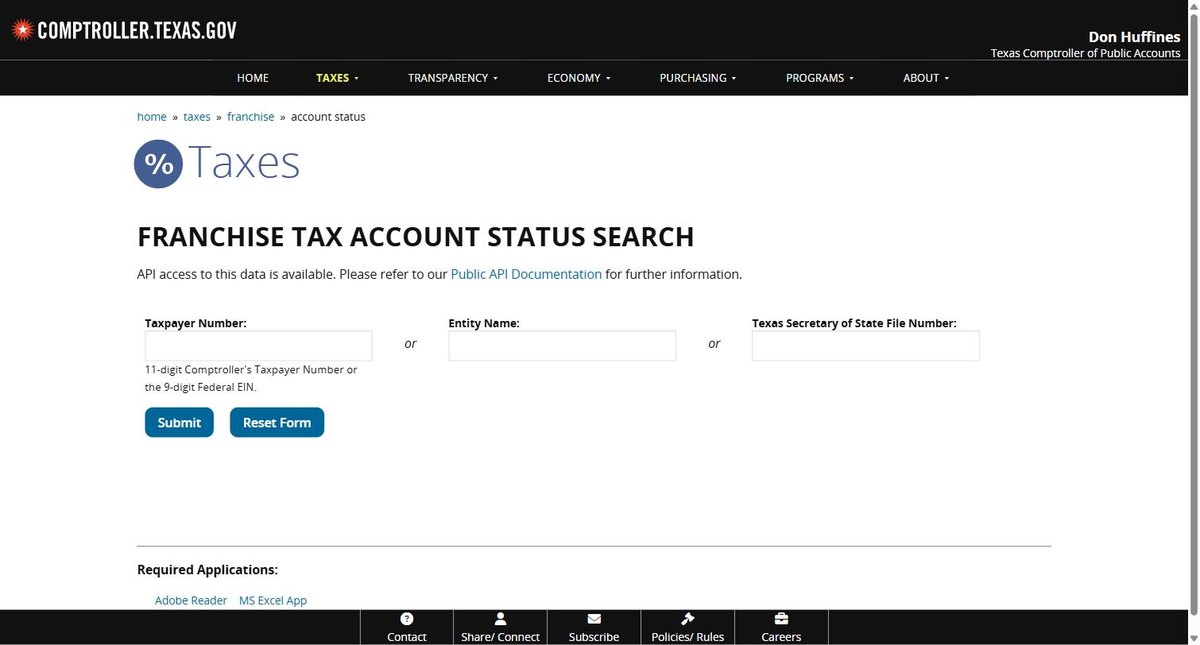Click the Taxes page title text
The height and width of the screenshot is (645, 1200).
click(x=244, y=162)
